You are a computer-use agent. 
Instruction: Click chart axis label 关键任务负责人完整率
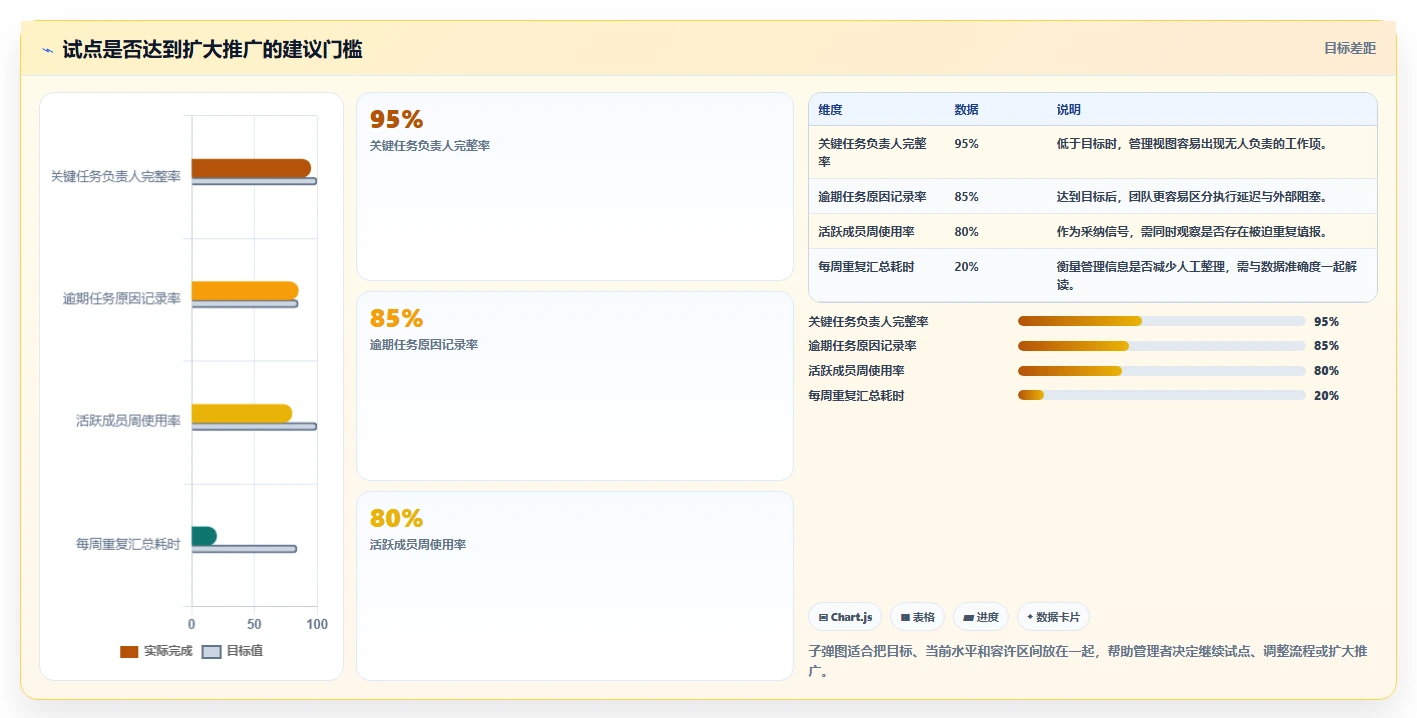click(116, 176)
